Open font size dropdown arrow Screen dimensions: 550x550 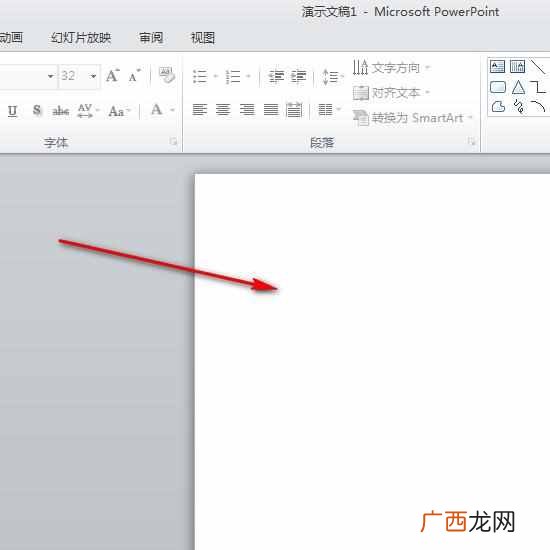coord(93,76)
